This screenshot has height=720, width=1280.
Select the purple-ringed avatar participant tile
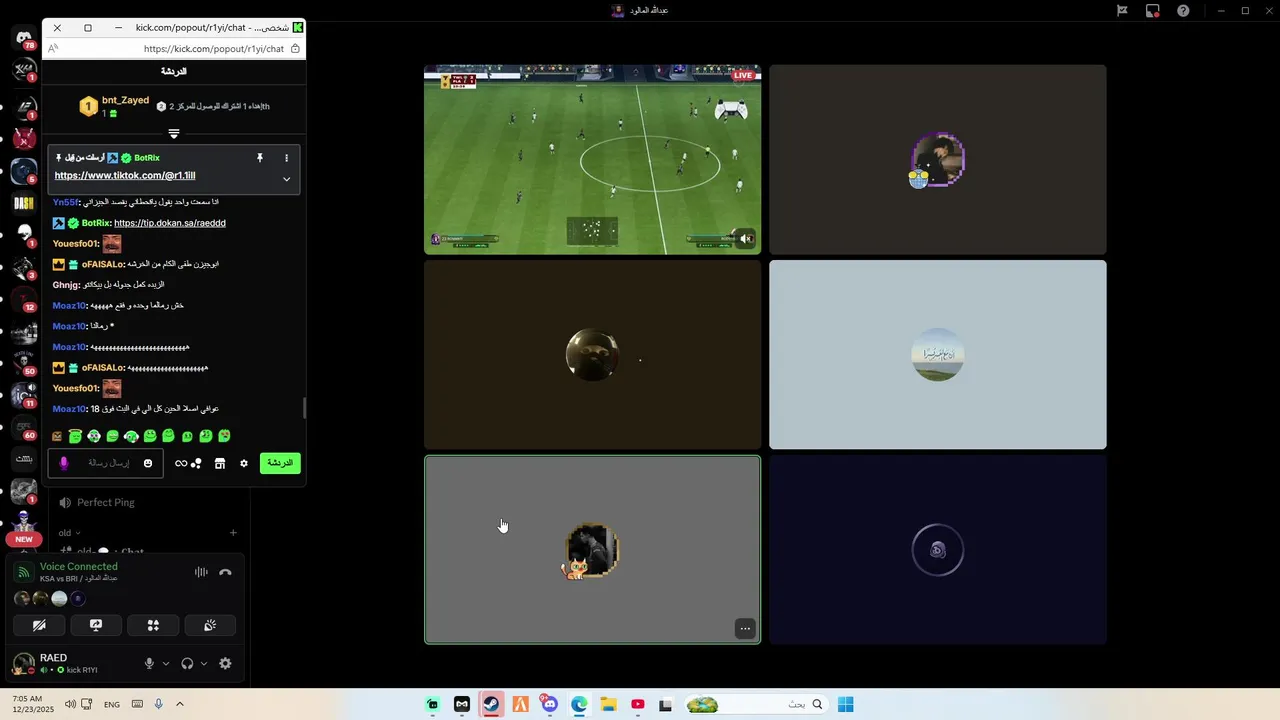click(x=938, y=159)
